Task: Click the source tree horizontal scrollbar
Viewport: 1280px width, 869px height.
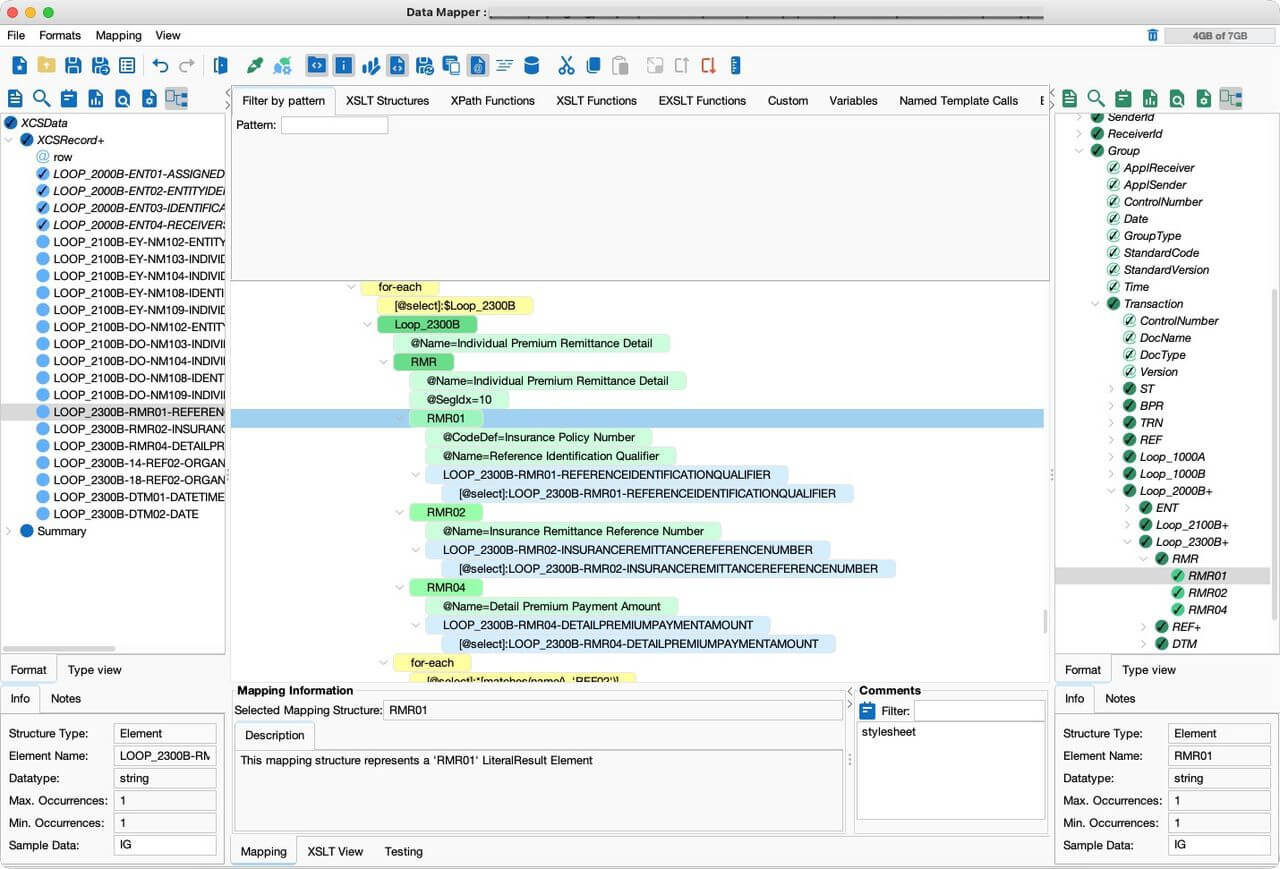Action: click(x=59, y=648)
